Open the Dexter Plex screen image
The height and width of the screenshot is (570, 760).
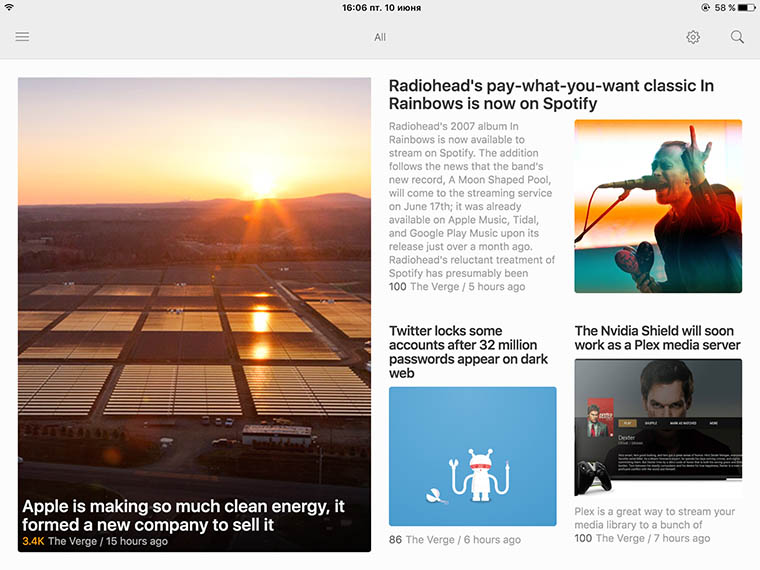[x=658, y=427]
